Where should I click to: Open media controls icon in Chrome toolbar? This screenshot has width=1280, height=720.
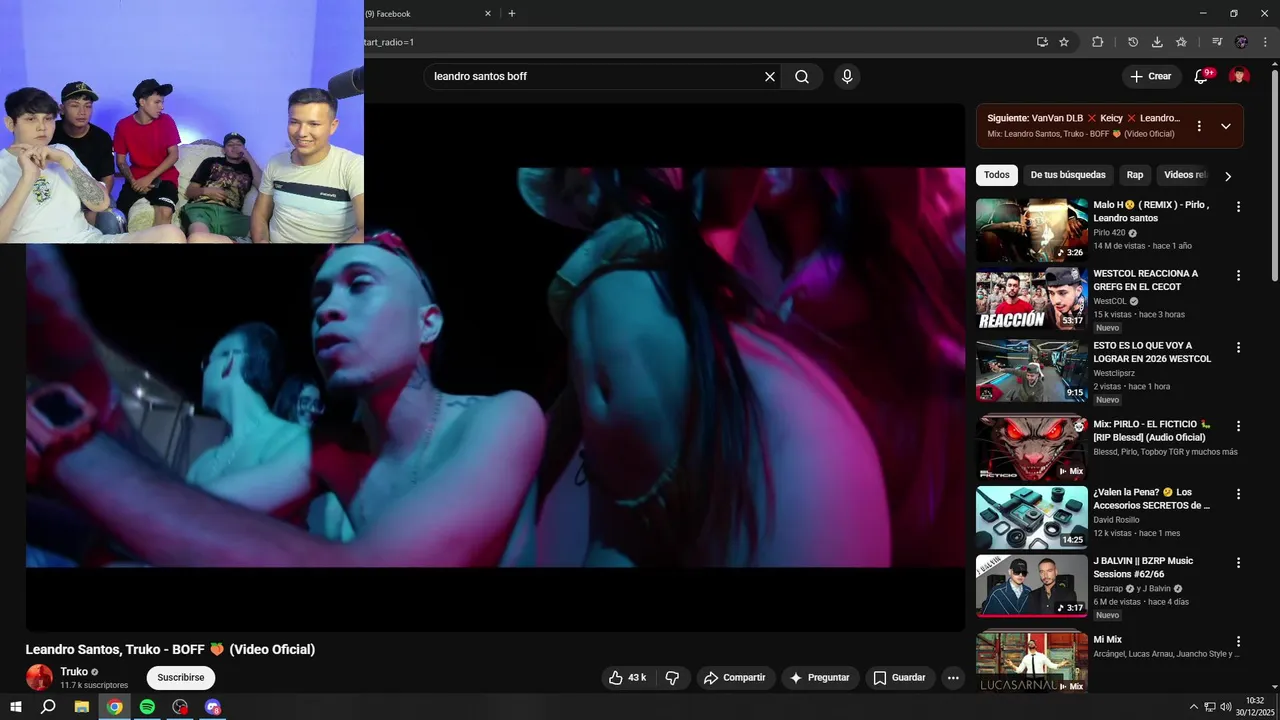pos(1217,42)
